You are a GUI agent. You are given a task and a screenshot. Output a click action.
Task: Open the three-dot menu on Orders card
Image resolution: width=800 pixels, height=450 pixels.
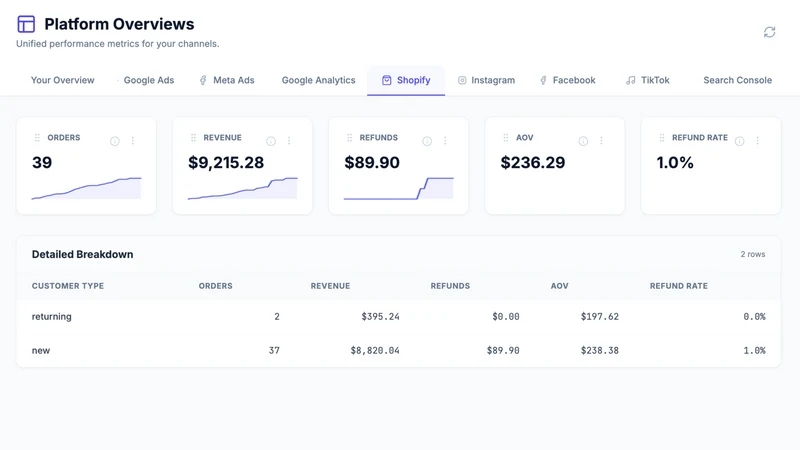pyautogui.click(x=133, y=140)
